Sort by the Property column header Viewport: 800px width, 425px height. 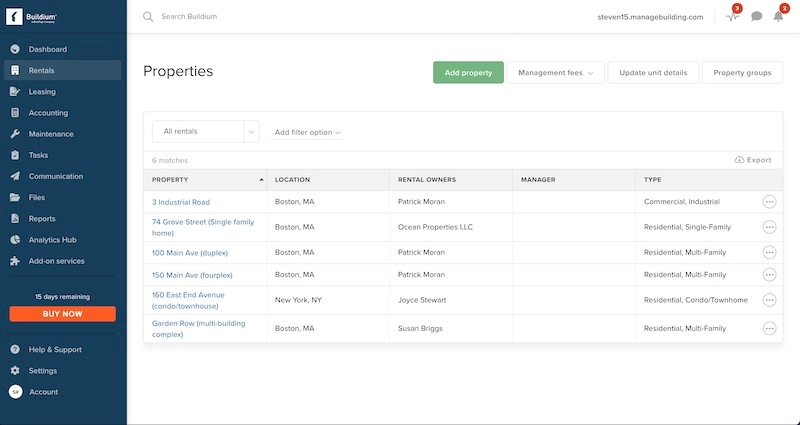[x=205, y=180]
